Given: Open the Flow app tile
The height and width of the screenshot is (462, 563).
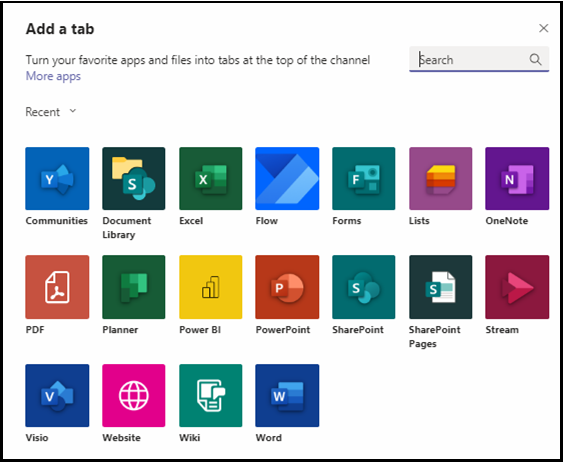Looking at the screenshot, I should pyautogui.click(x=287, y=178).
